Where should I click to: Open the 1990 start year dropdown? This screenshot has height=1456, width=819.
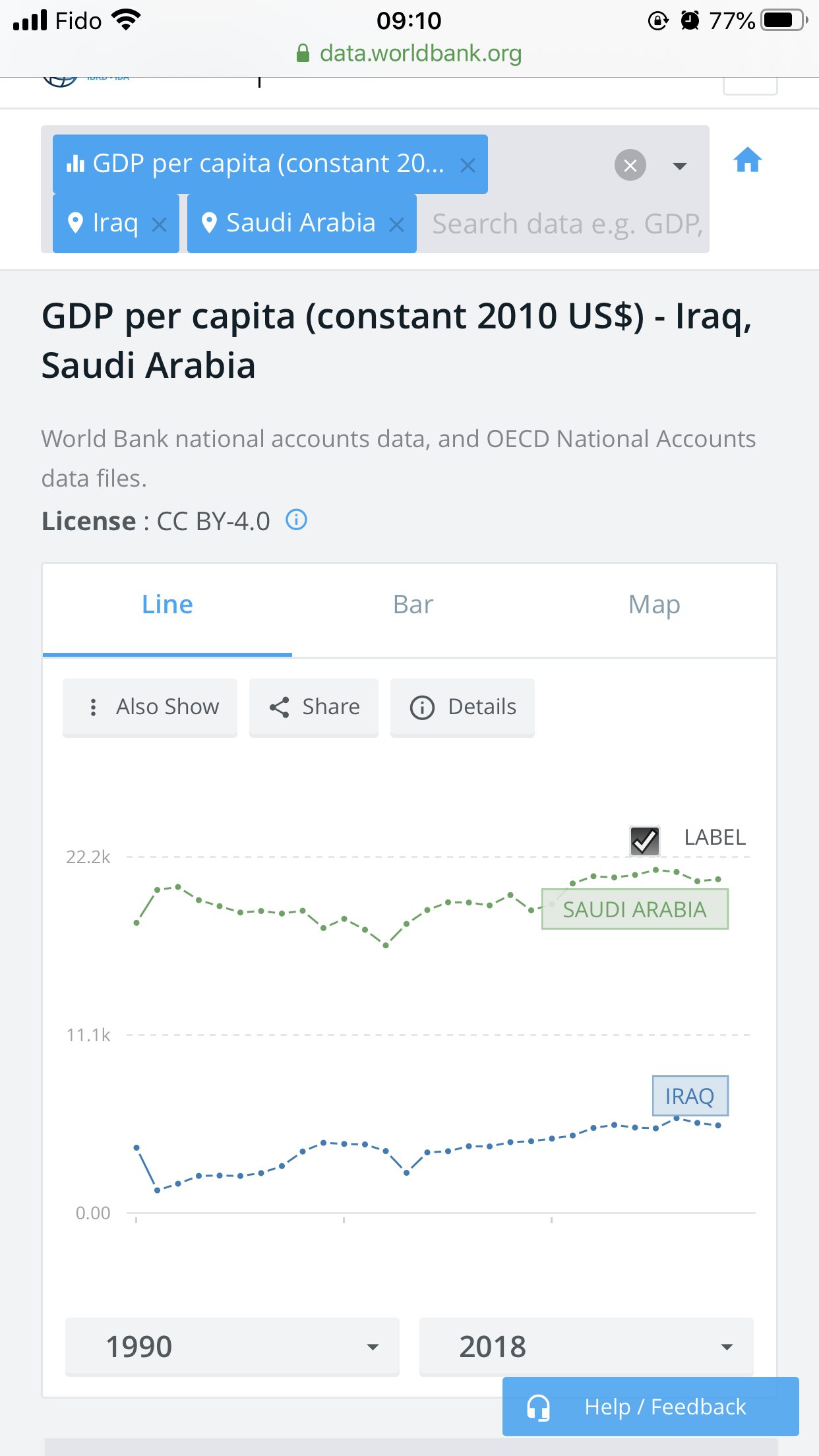(x=232, y=1347)
